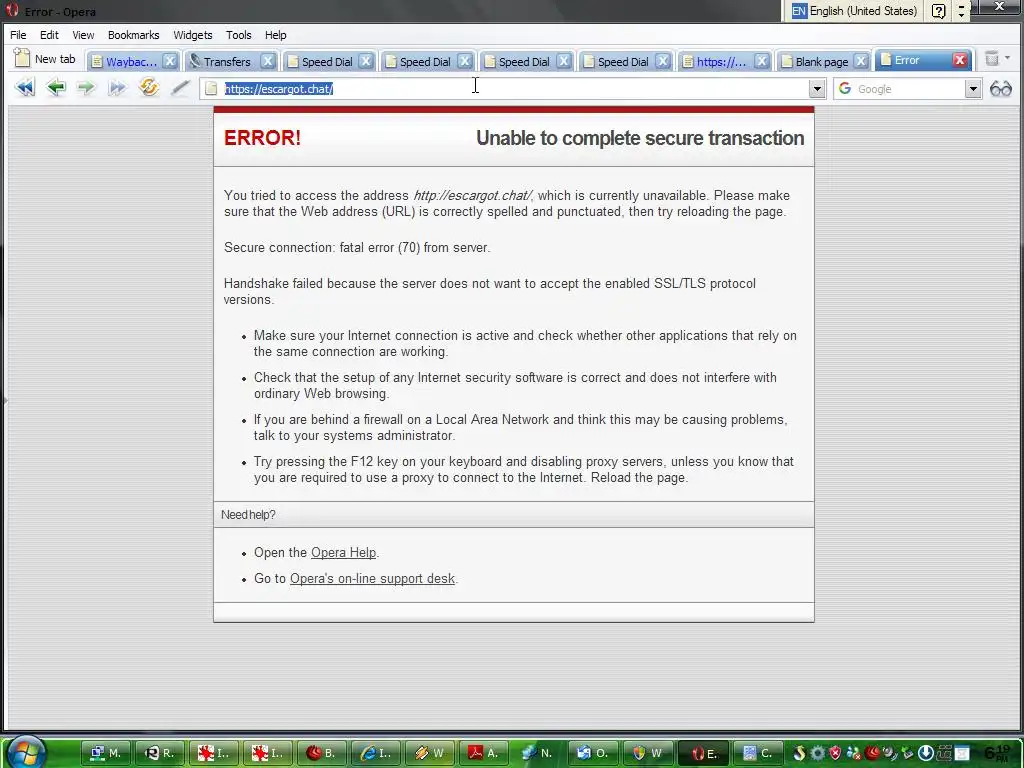
Task: Click the wand (pencil) icon in the toolbar
Action: [x=180, y=88]
